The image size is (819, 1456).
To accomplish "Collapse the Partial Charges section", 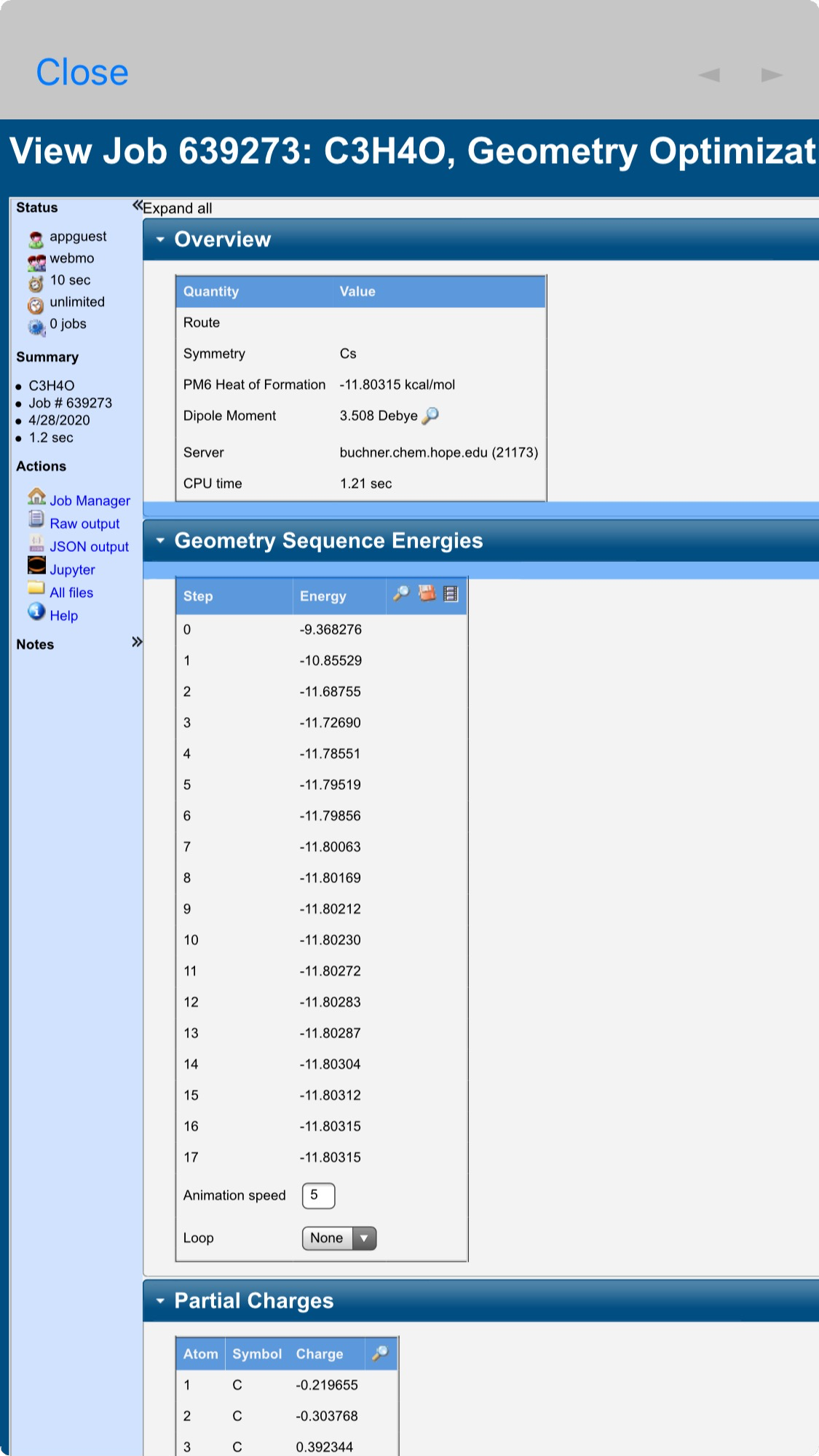I will [160, 1301].
